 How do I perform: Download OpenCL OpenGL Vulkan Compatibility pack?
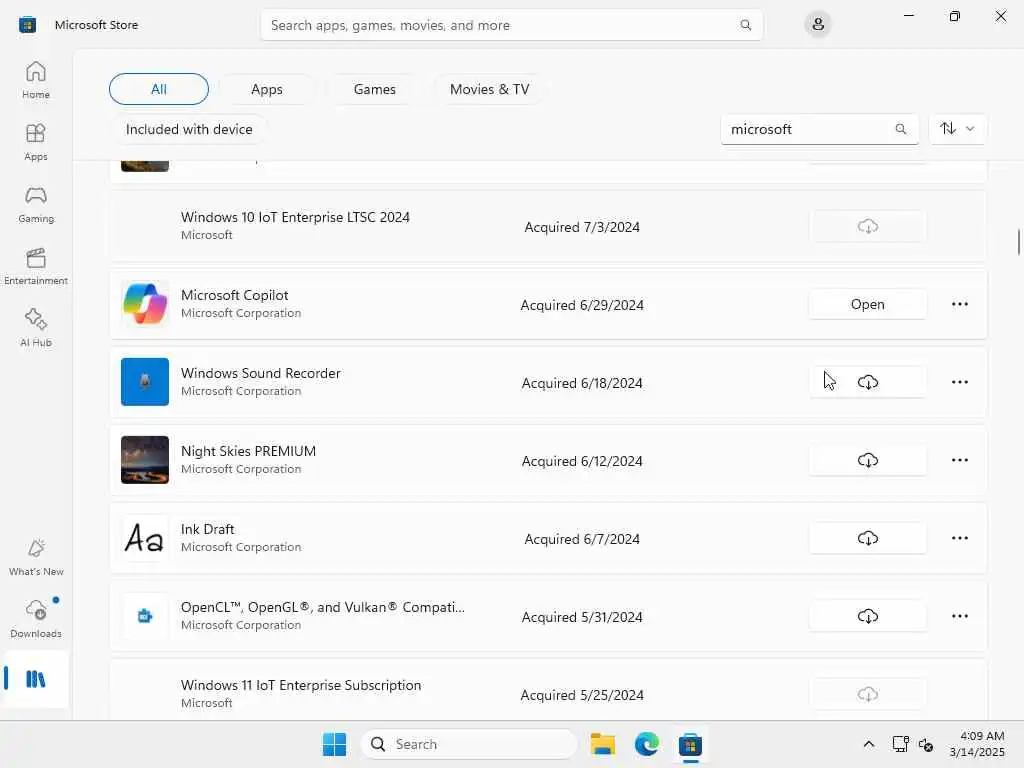tap(867, 616)
